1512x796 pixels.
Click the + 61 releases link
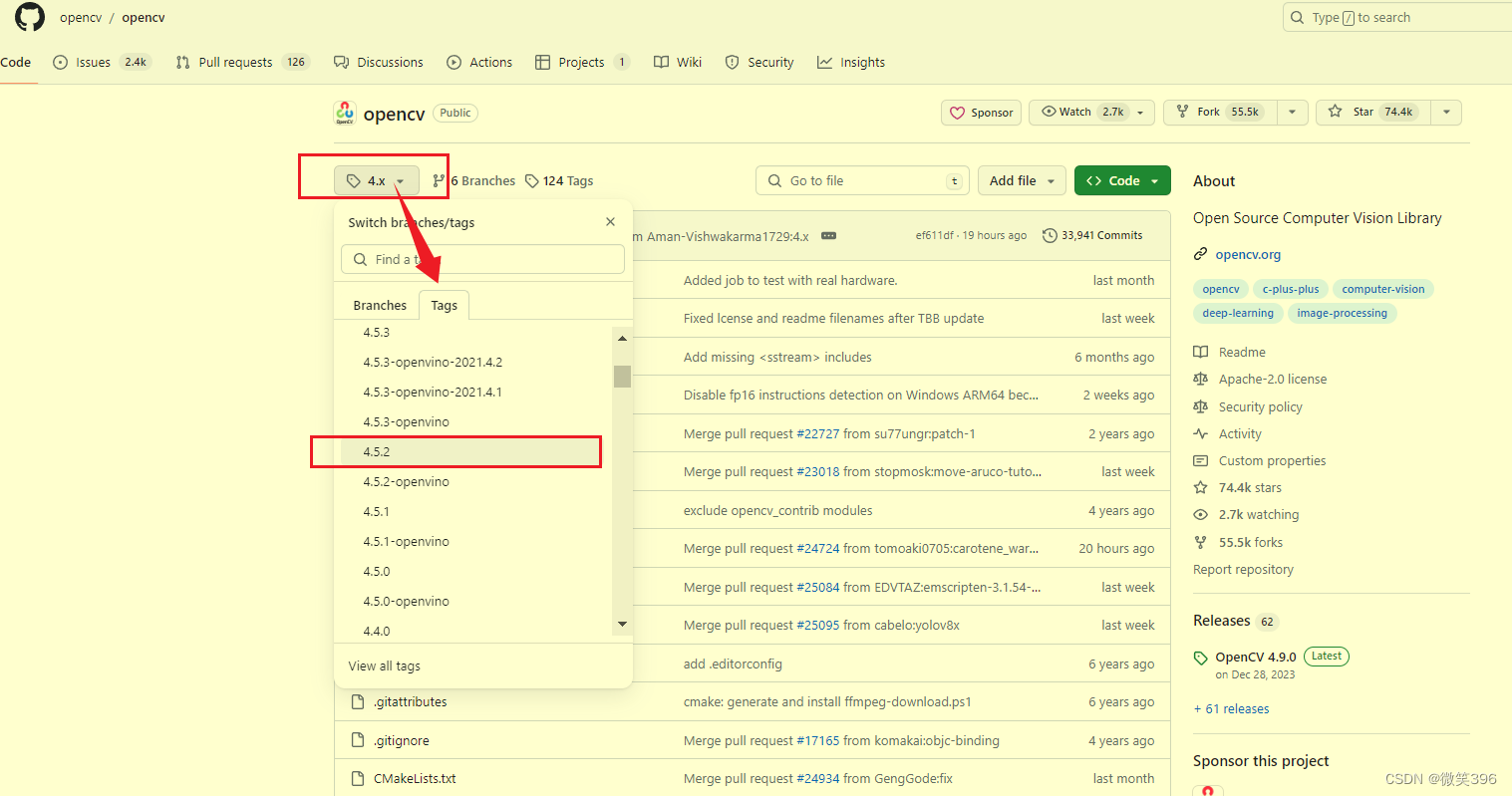pyautogui.click(x=1231, y=708)
